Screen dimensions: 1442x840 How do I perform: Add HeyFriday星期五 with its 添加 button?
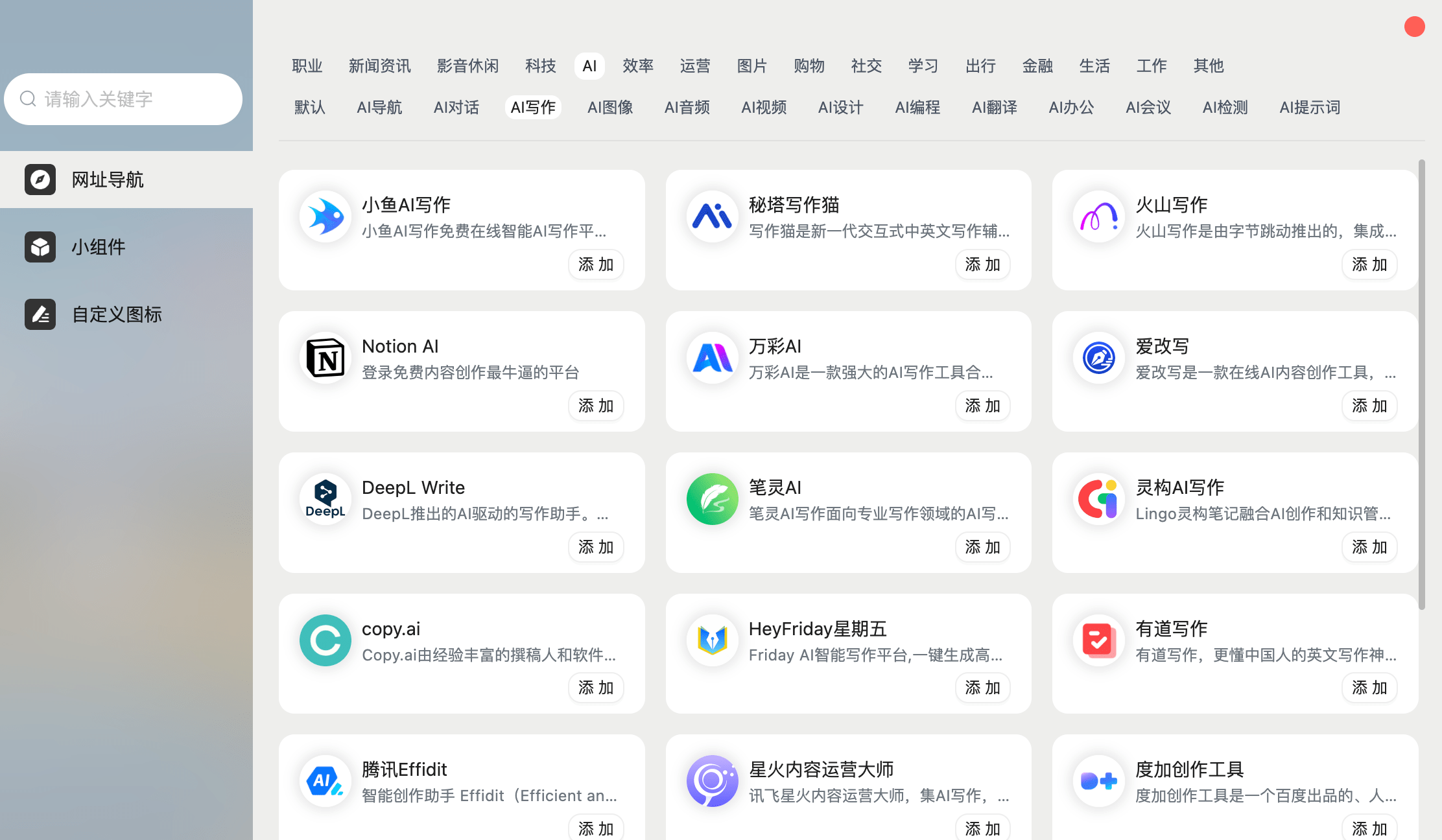[982, 688]
